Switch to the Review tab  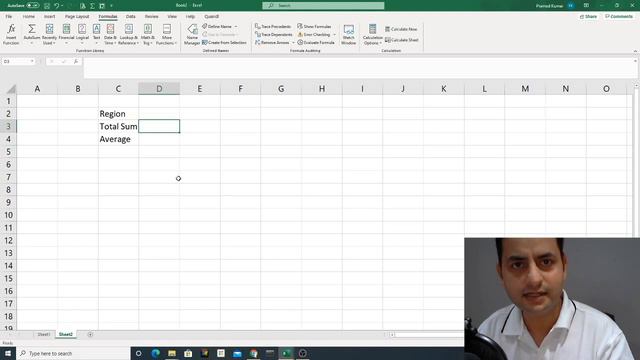point(151,16)
